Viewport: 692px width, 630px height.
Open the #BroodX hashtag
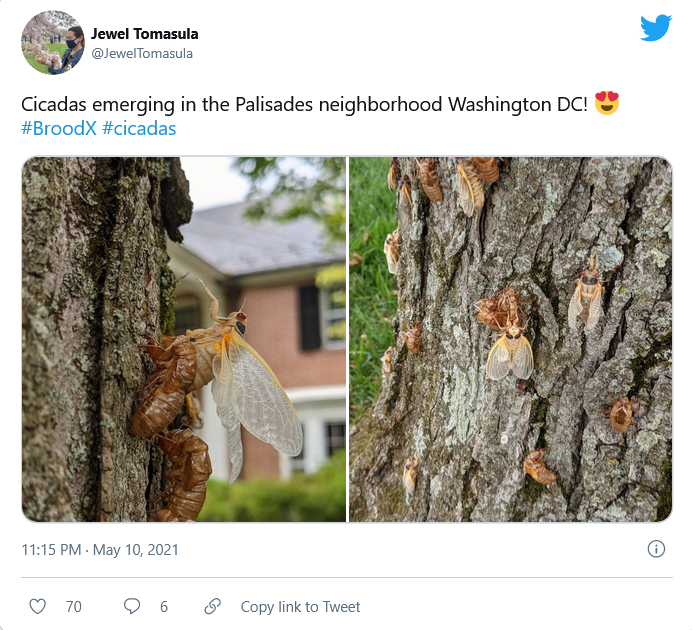click(59, 128)
